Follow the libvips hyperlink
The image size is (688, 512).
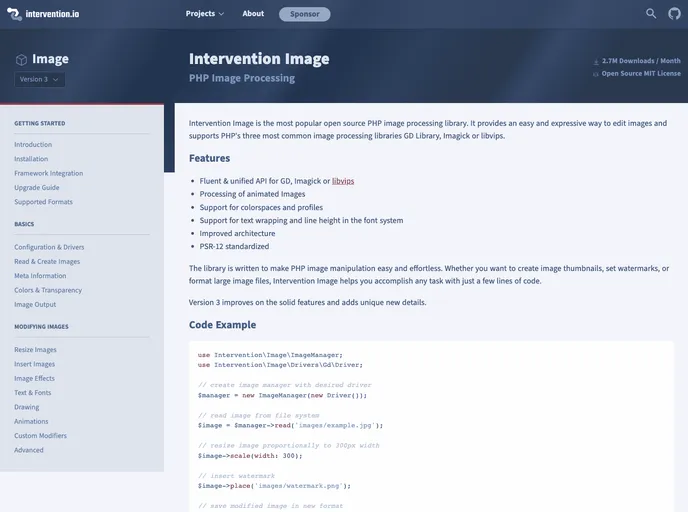point(343,181)
